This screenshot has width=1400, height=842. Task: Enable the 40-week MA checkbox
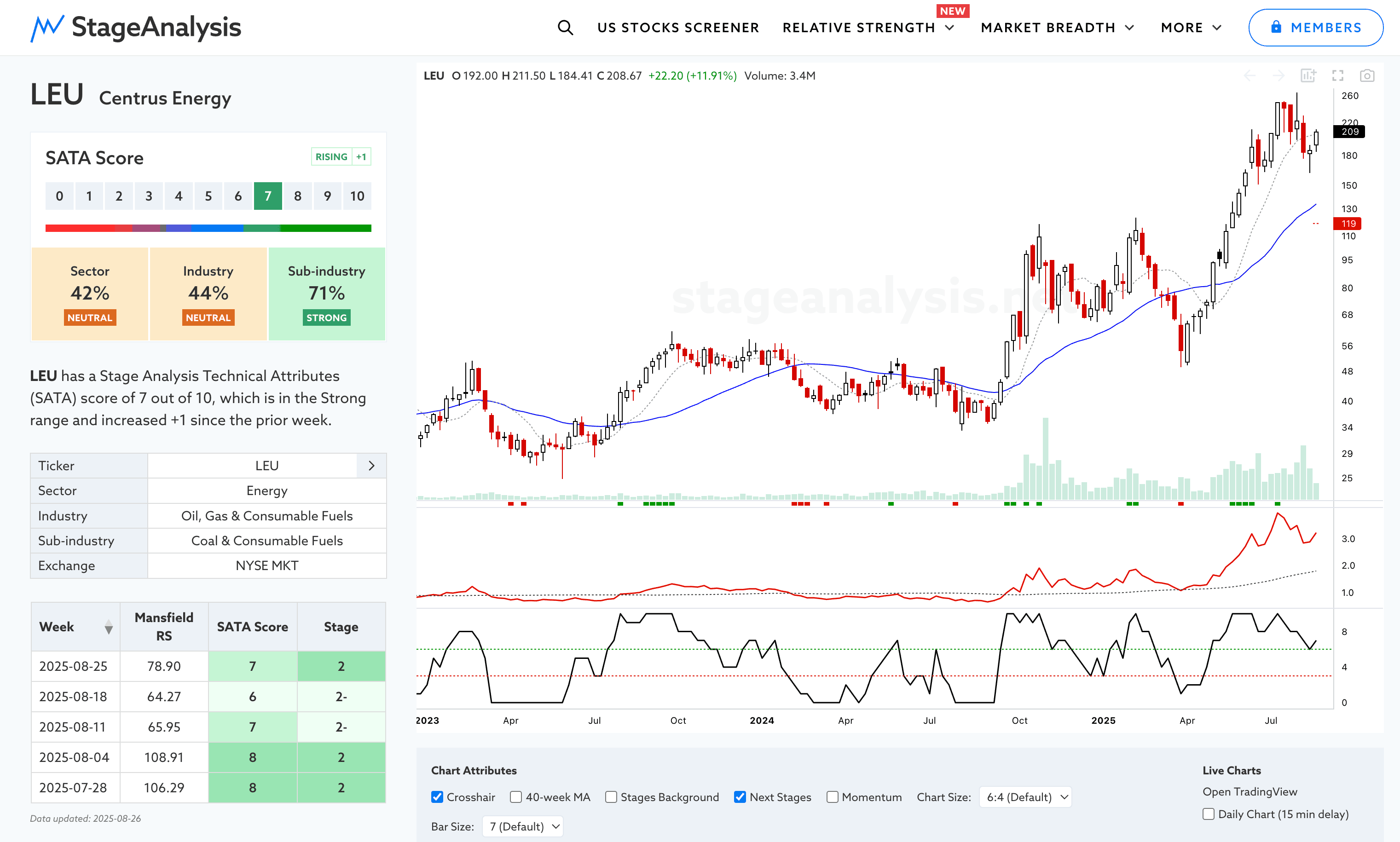[516, 797]
